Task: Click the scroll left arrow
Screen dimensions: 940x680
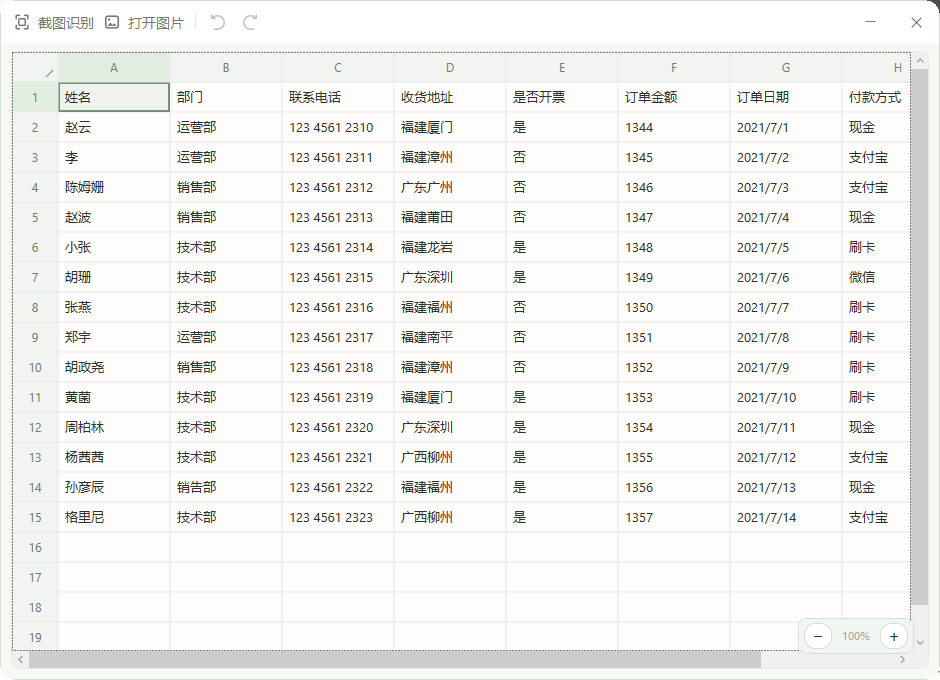Action: (20, 660)
